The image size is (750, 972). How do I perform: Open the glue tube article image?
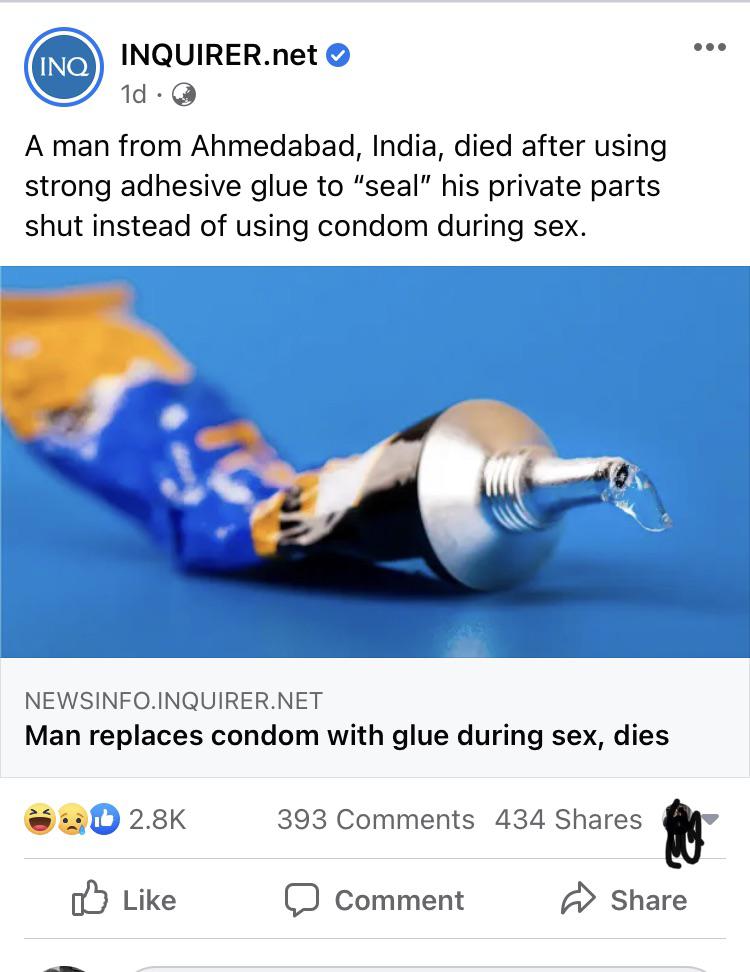point(375,461)
